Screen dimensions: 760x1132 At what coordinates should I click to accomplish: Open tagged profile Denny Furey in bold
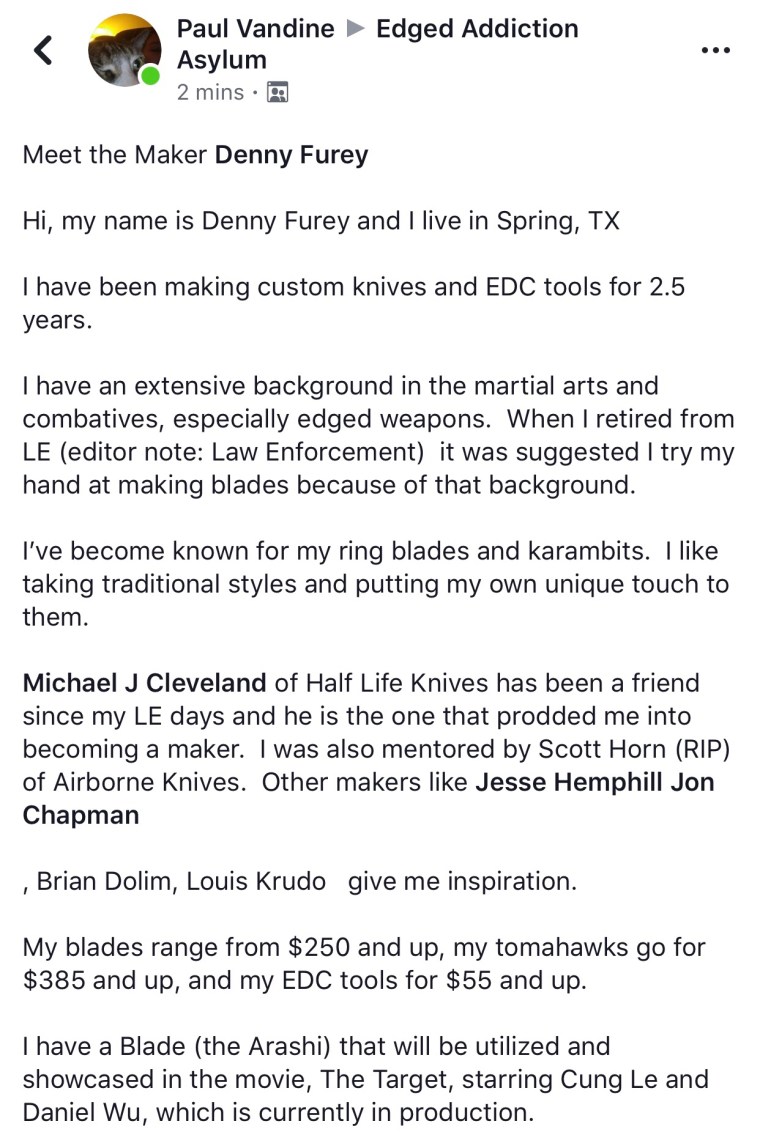pos(292,155)
